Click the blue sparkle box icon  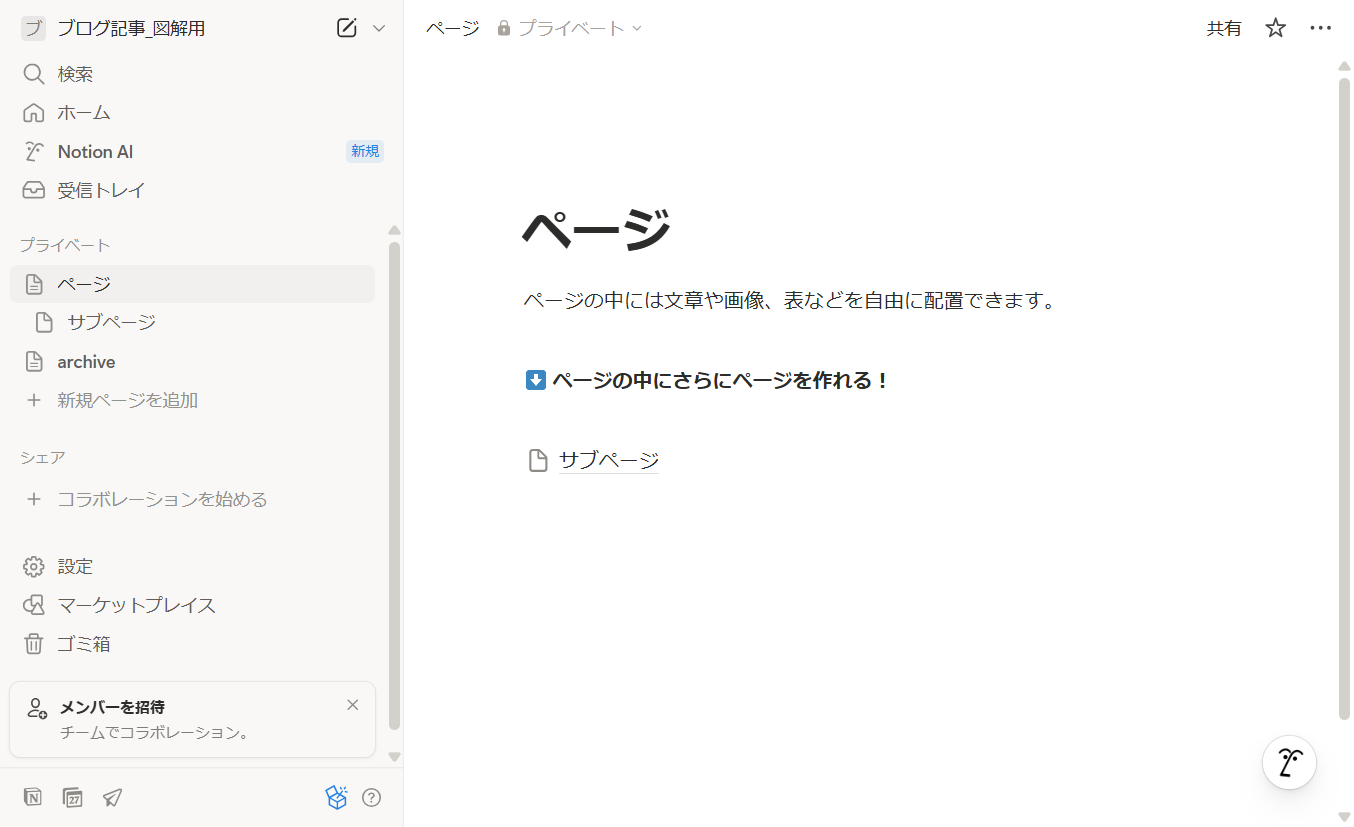336,797
